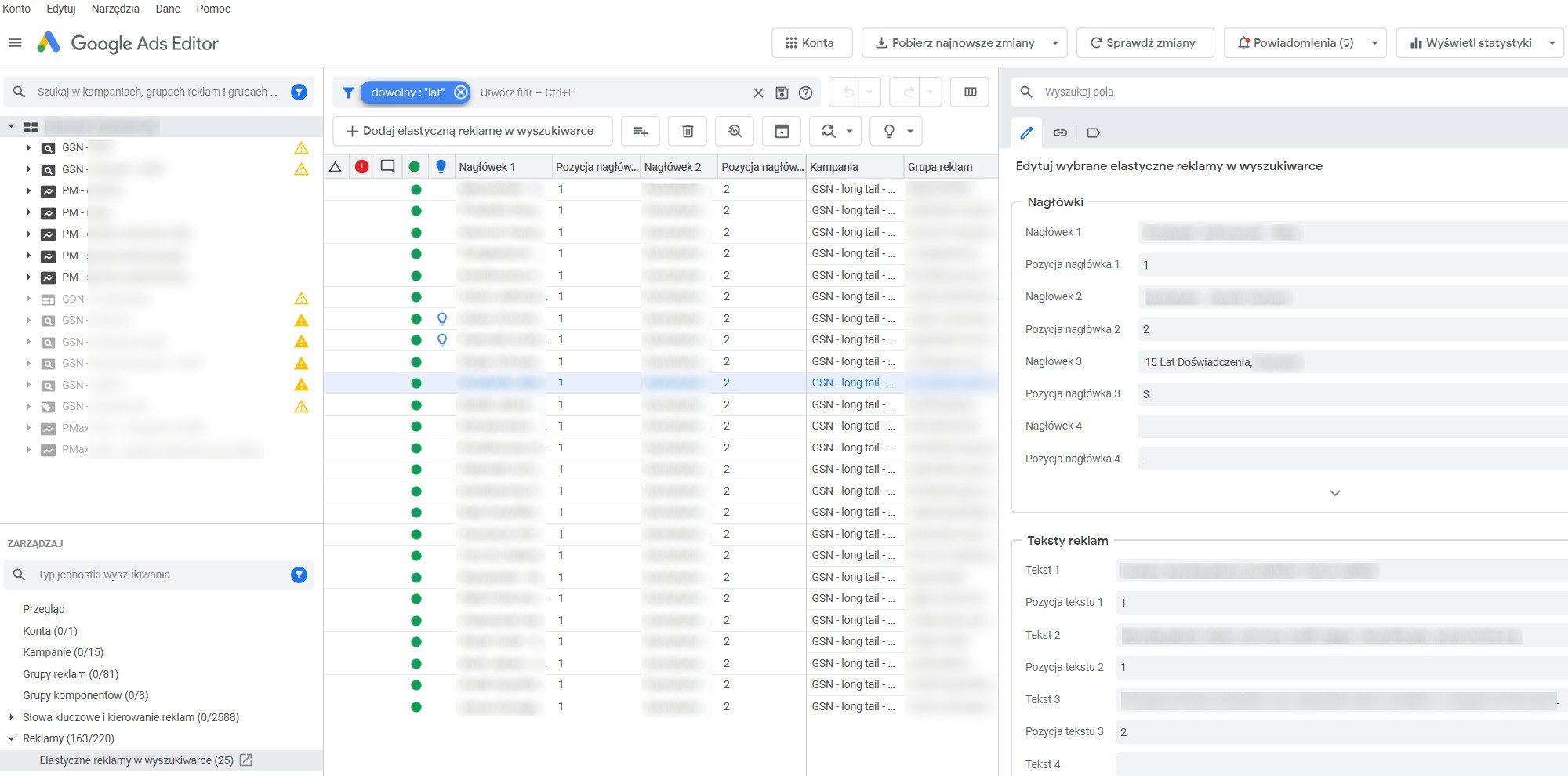This screenshot has height=776, width=1568.
Task: Collapse the account root tree node
Action: (x=11, y=126)
